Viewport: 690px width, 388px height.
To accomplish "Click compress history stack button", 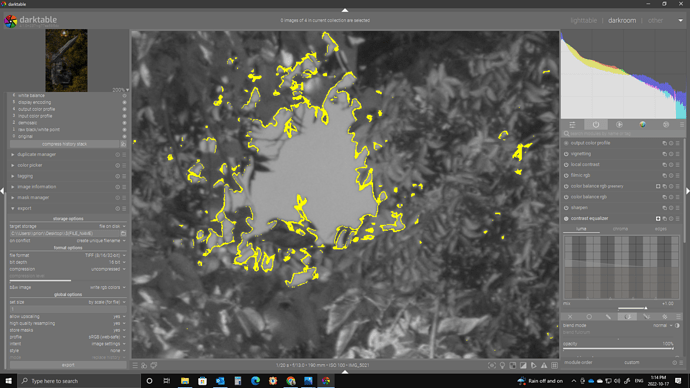I will pyautogui.click(x=64, y=144).
